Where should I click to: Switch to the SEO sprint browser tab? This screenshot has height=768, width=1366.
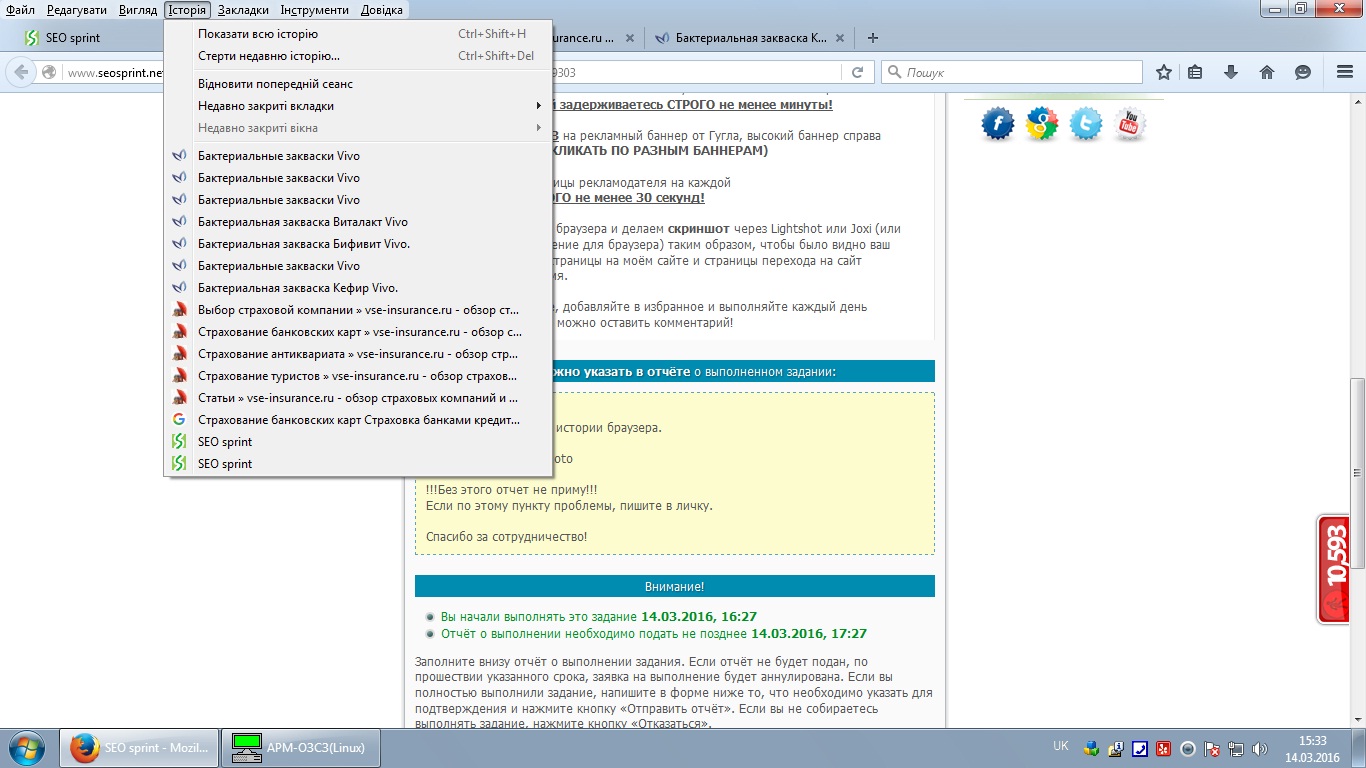point(85,38)
